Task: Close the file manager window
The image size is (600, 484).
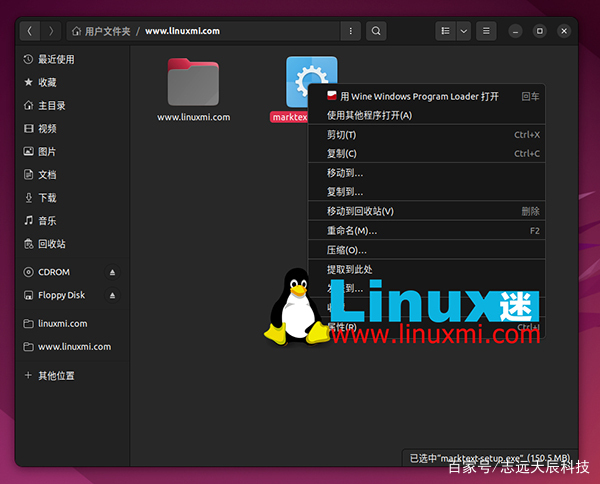Action: pos(564,31)
